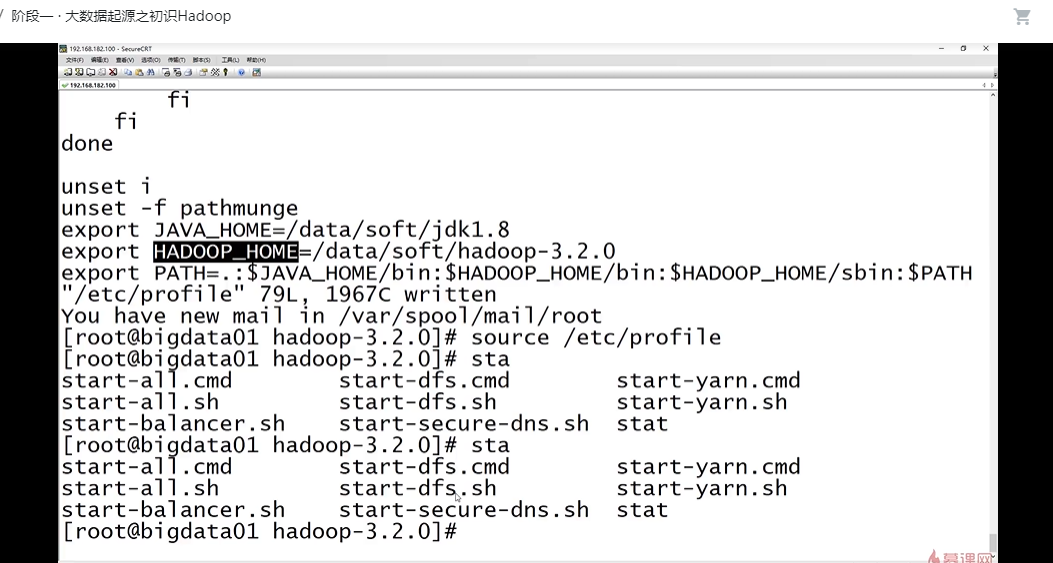Click the Quick Connect toolbar icon

[x=79, y=72]
